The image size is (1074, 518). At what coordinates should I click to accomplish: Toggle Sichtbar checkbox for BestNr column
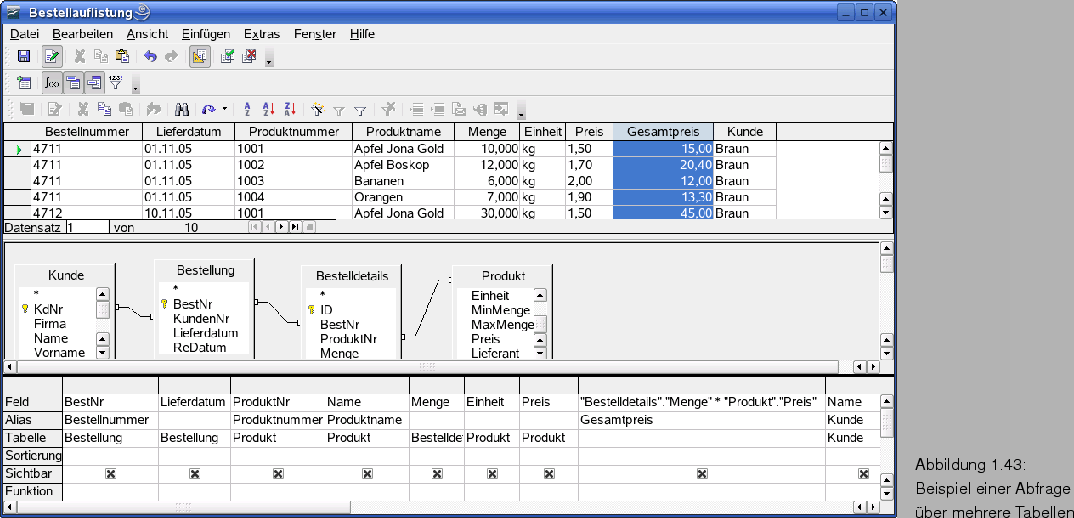(x=110, y=473)
